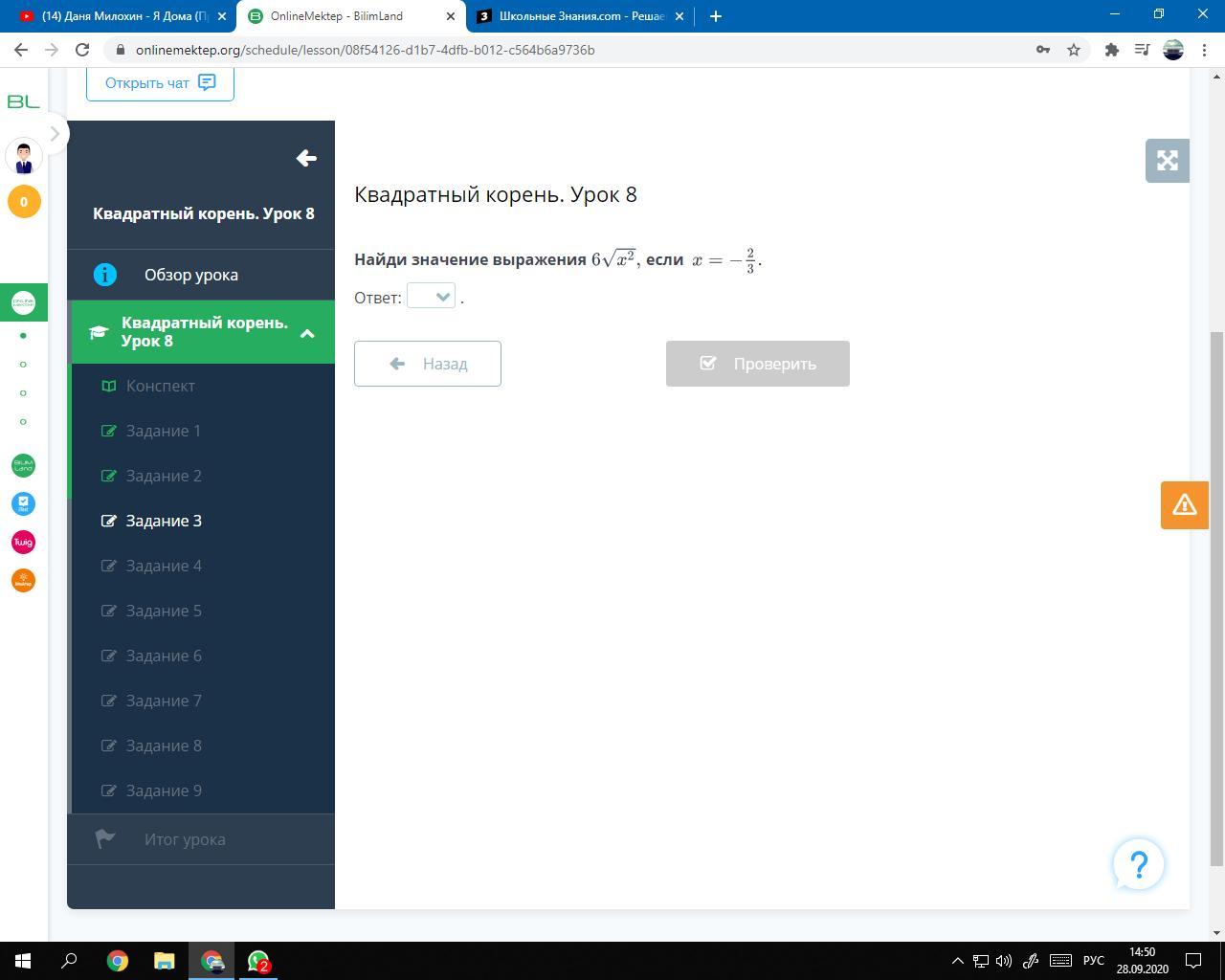Switch to the YouTube Даня Милохин tab
The height and width of the screenshot is (980, 1225).
click(x=124, y=16)
